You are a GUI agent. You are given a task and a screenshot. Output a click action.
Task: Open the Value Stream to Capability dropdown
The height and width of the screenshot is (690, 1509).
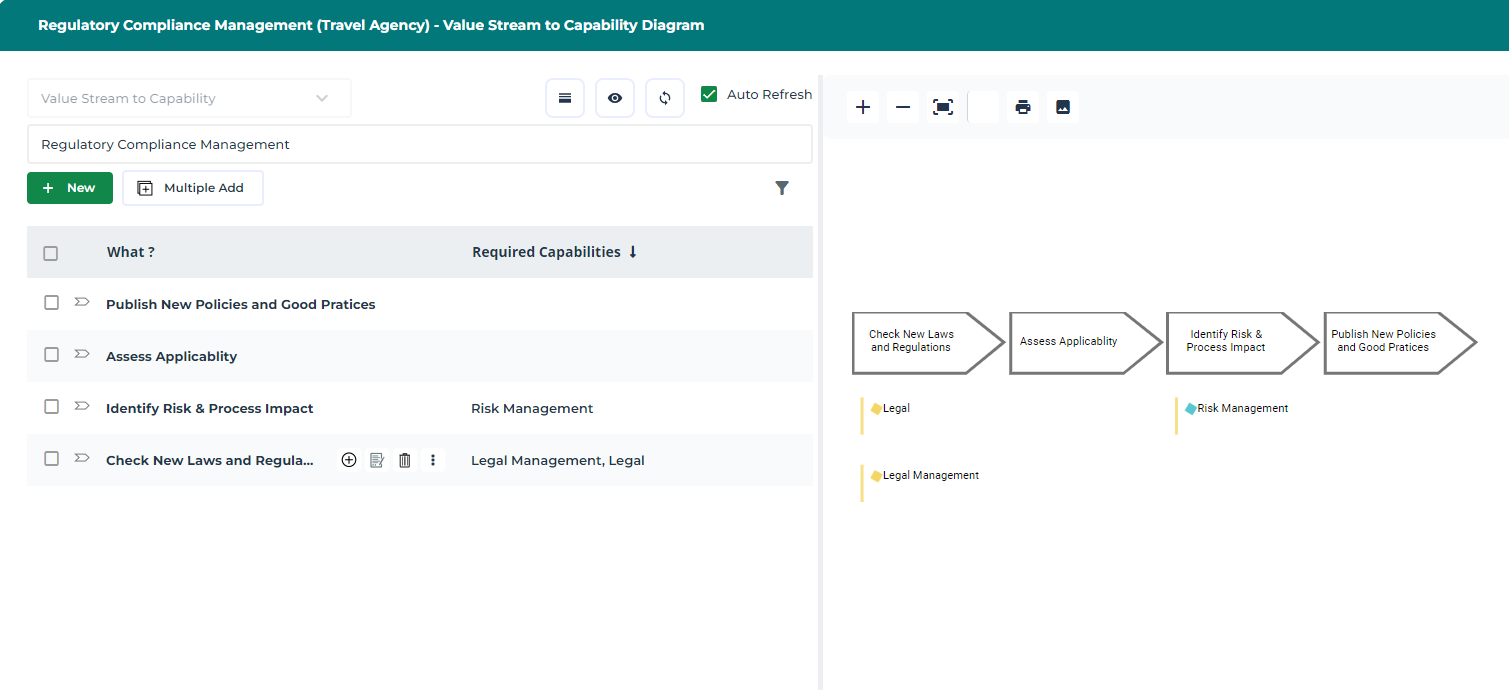(189, 98)
